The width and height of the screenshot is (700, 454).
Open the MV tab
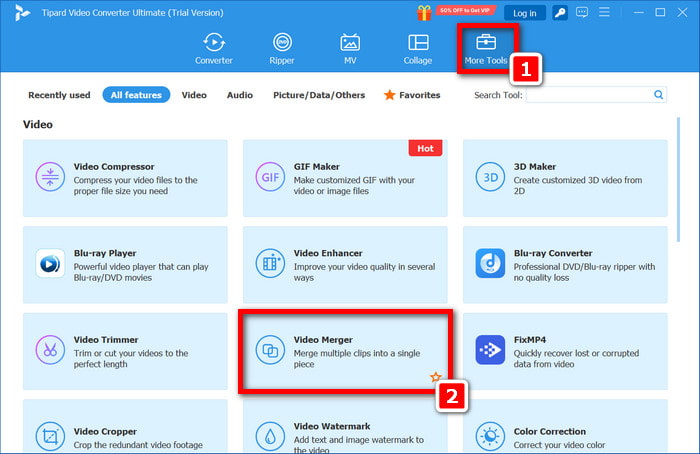(350, 49)
